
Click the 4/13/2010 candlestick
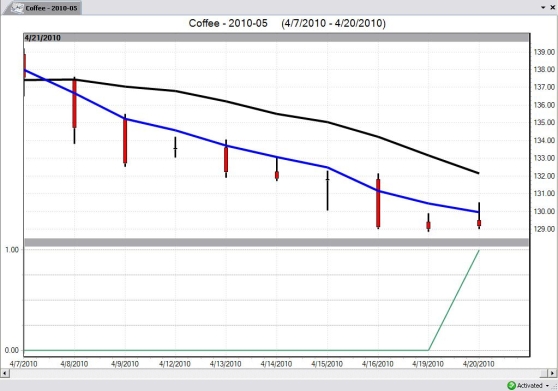click(226, 159)
